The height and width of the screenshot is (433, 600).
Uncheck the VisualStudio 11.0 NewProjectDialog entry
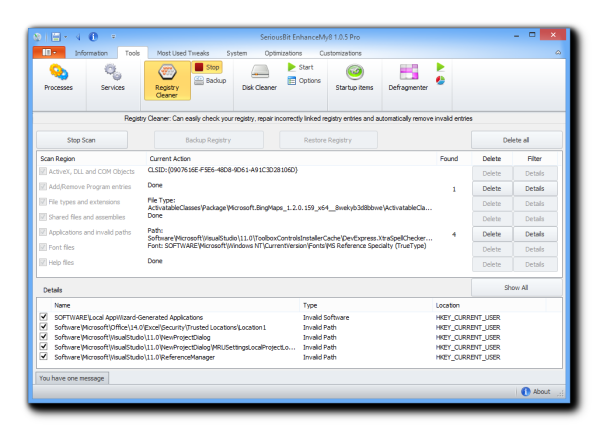click(x=44, y=337)
